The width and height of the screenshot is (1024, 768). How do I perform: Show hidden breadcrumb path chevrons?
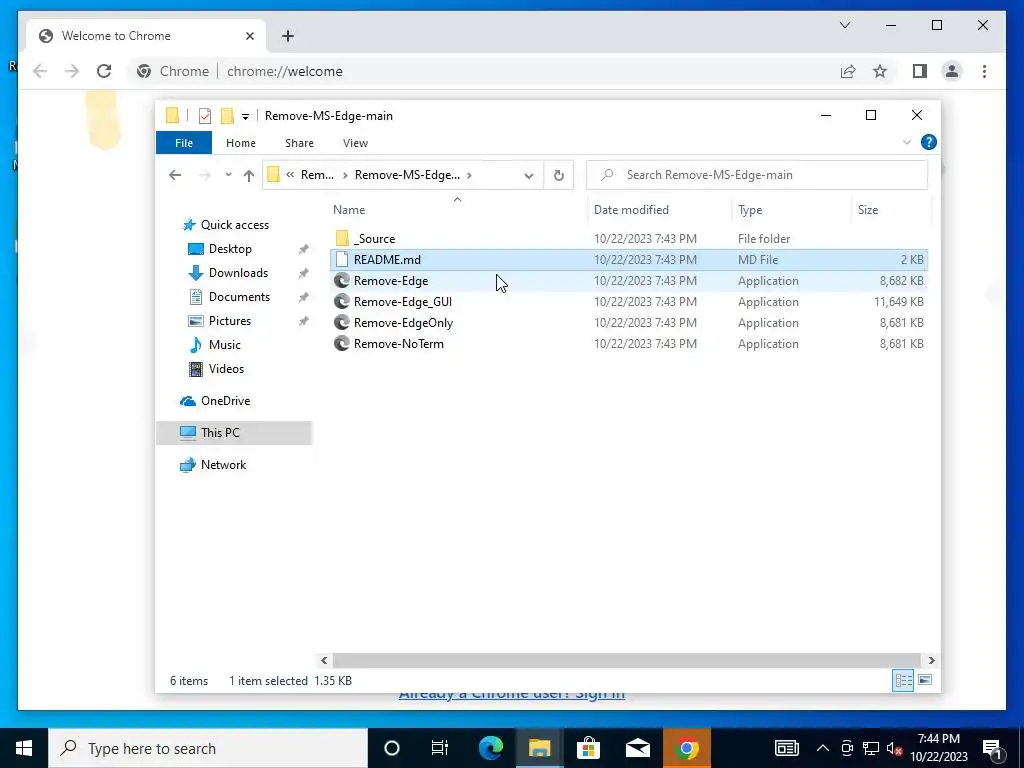(290, 175)
